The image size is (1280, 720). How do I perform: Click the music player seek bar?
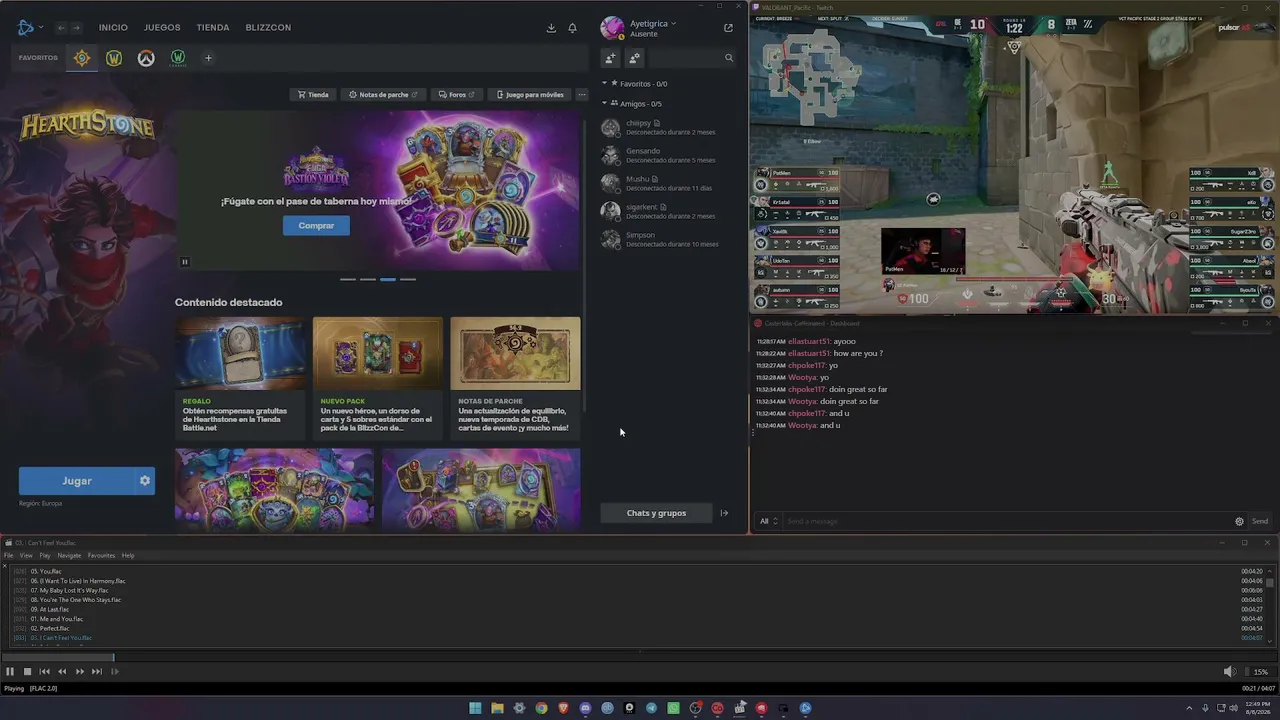(x=640, y=657)
